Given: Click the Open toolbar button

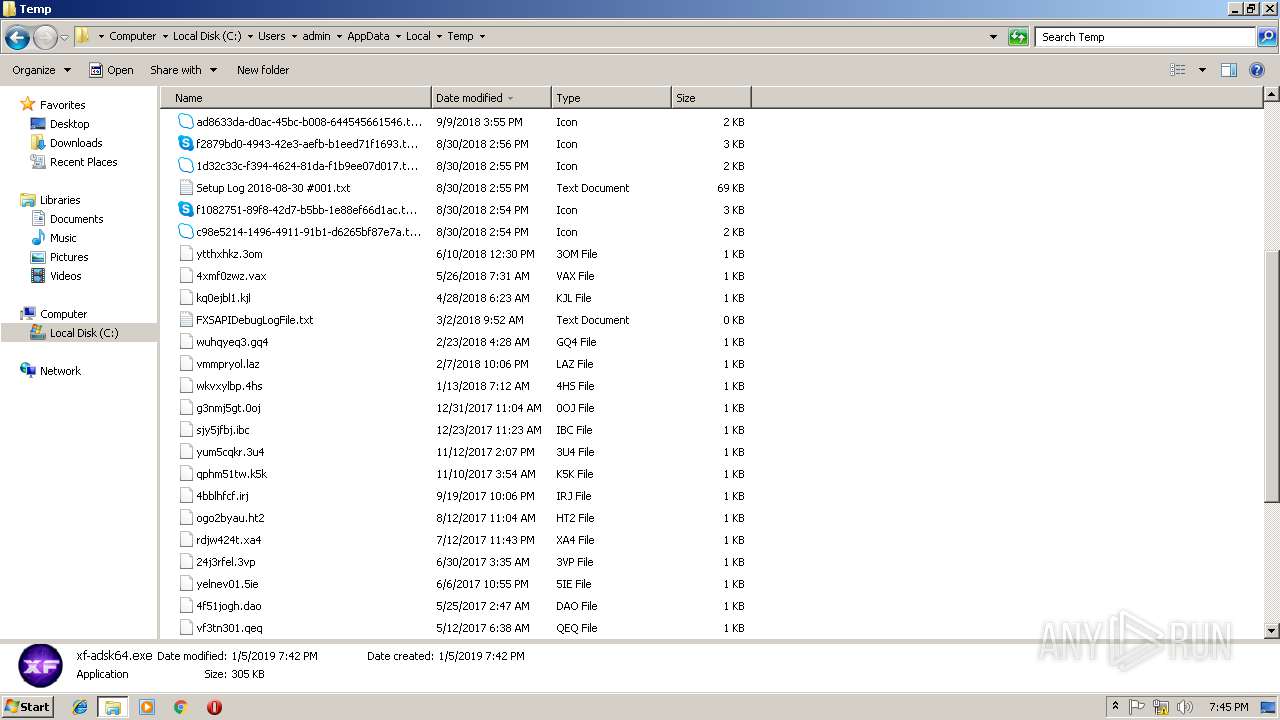Looking at the screenshot, I should (x=111, y=70).
